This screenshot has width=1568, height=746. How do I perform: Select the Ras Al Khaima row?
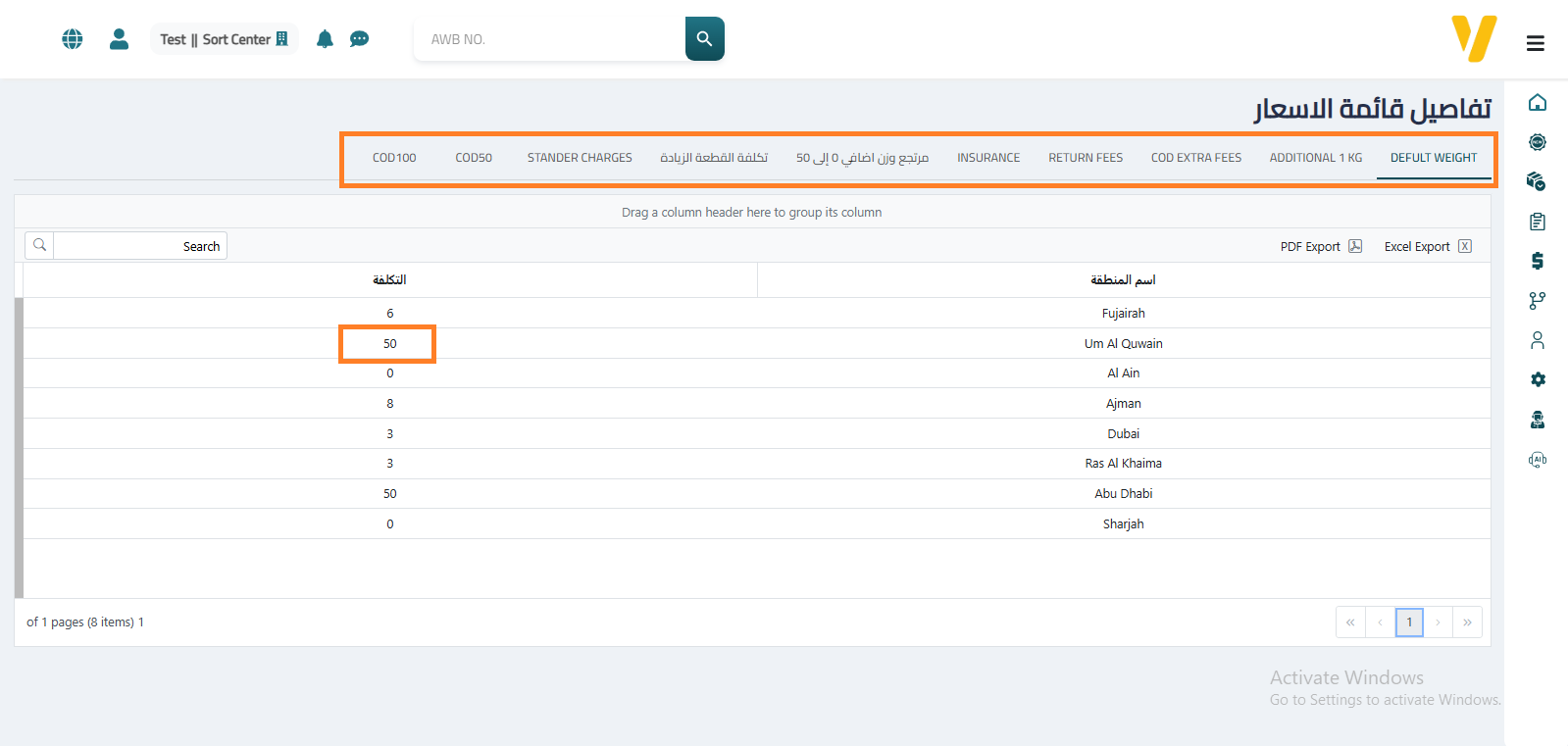pyautogui.click(x=757, y=464)
